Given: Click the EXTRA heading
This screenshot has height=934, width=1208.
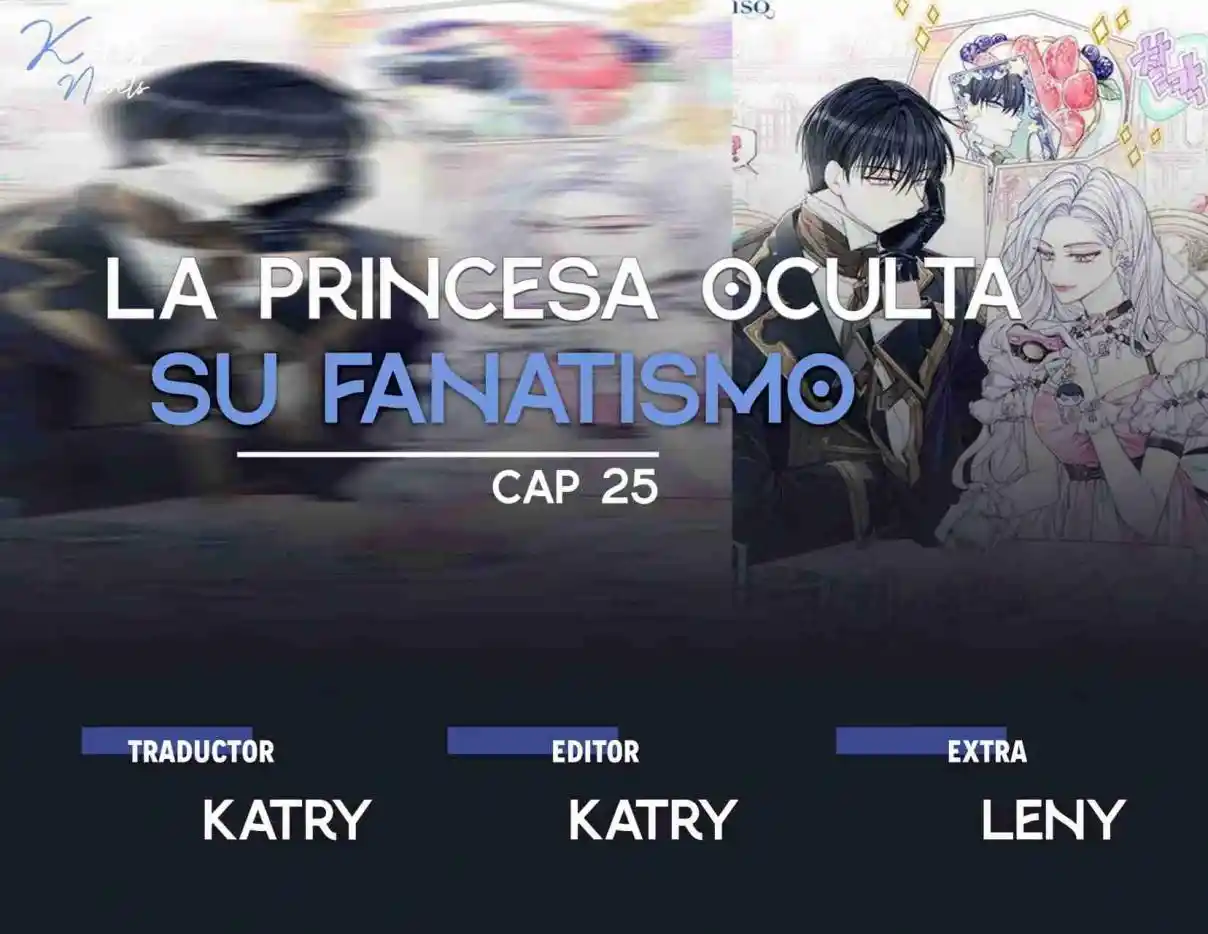Looking at the screenshot, I should click(x=987, y=752).
